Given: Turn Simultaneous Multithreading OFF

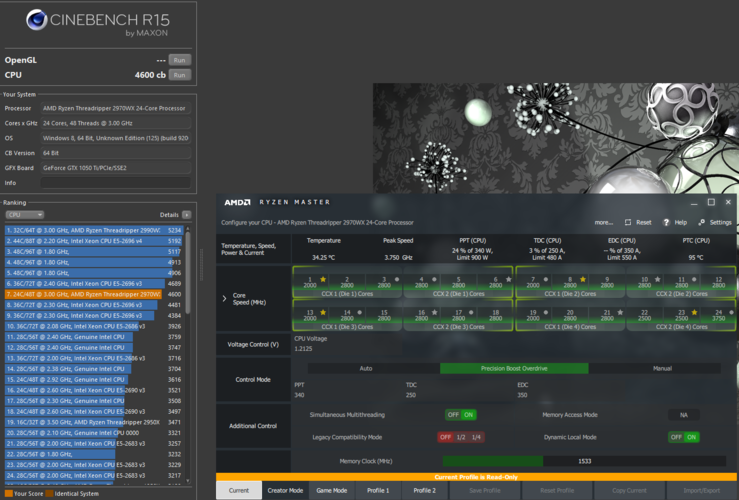Looking at the screenshot, I should tap(453, 415).
